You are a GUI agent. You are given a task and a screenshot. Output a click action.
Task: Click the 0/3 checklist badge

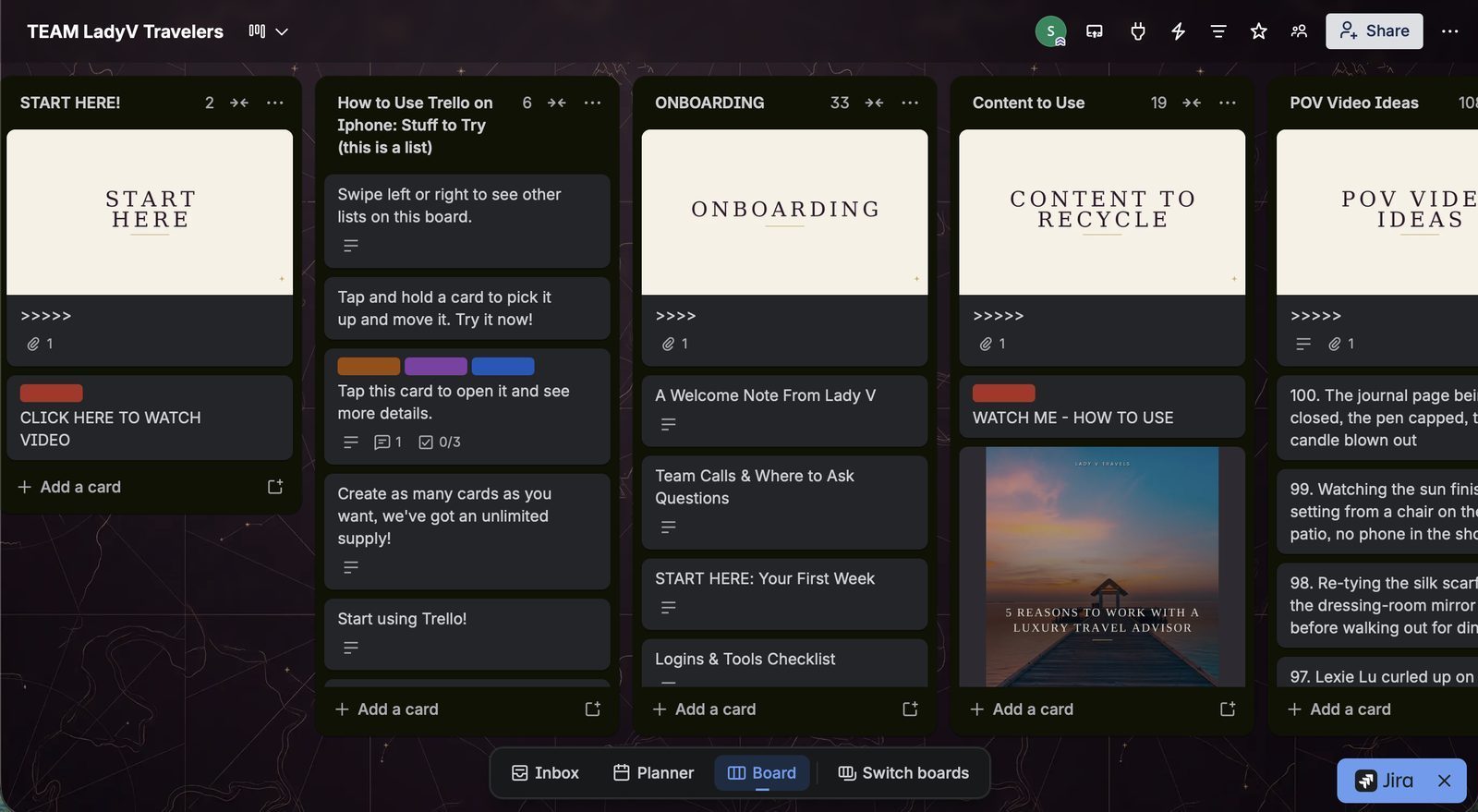click(440, 442)
